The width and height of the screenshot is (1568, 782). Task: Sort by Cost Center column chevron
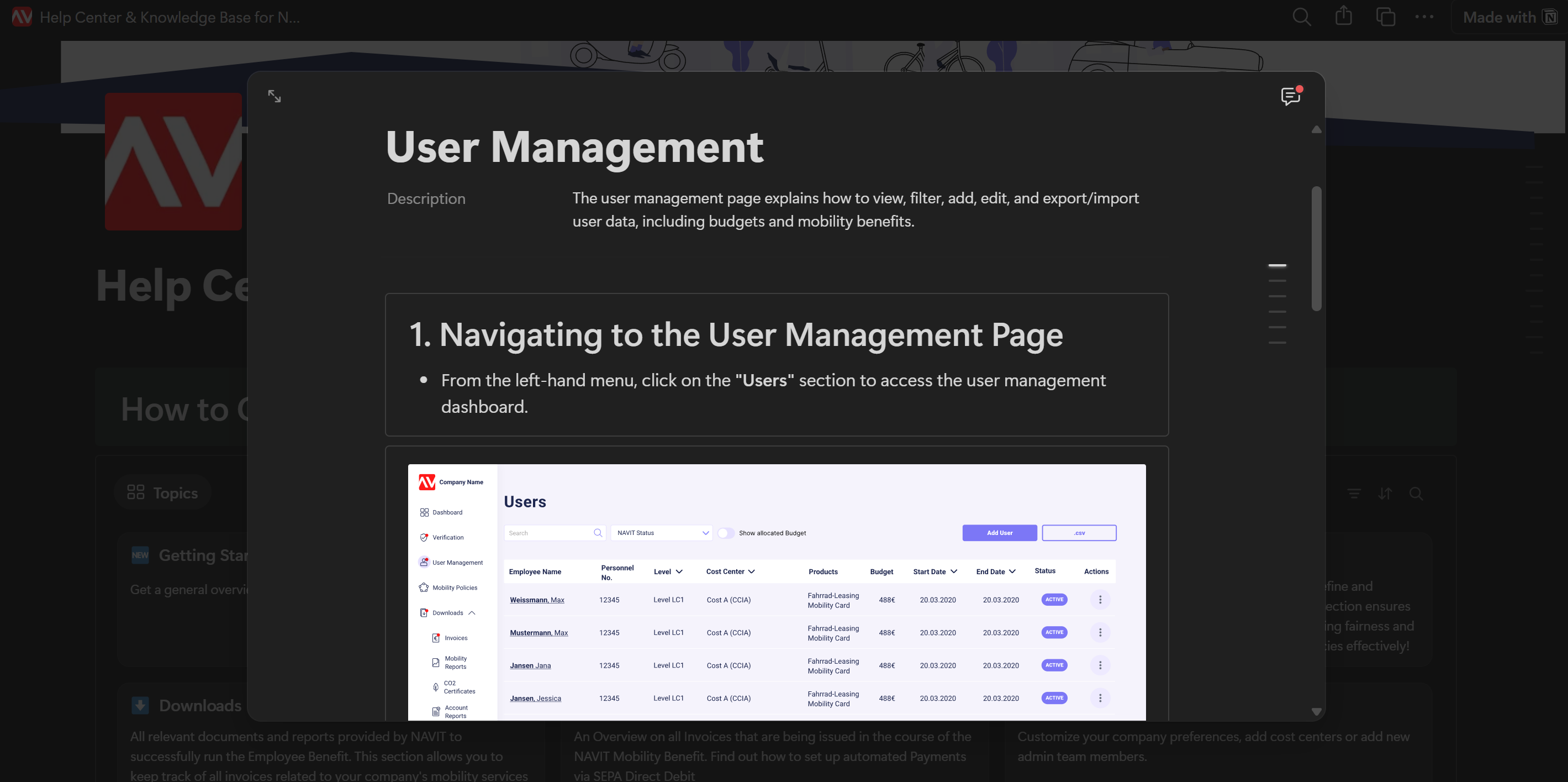click(752, 571)
